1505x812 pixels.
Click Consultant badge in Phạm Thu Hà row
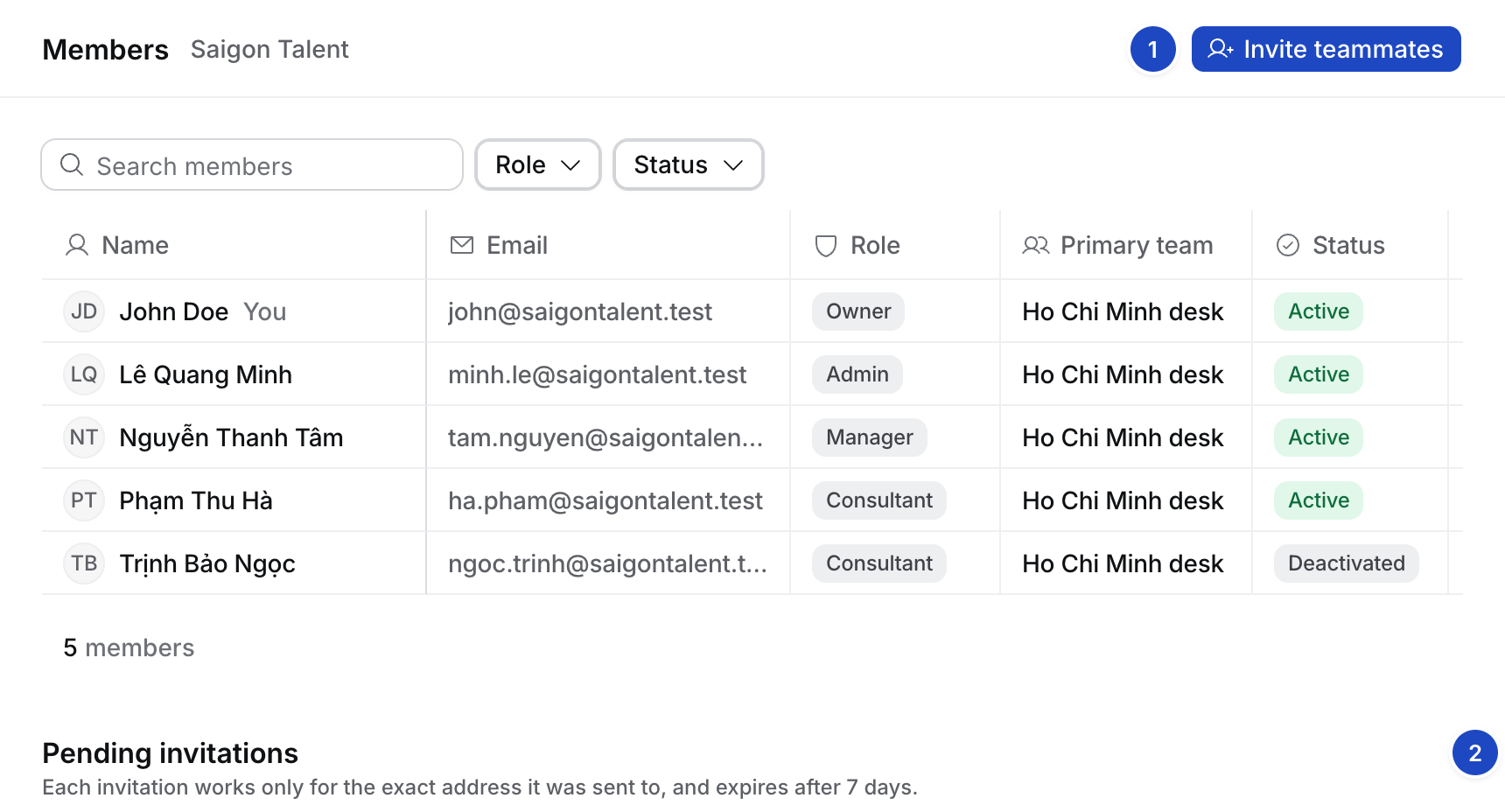(879, 500)
